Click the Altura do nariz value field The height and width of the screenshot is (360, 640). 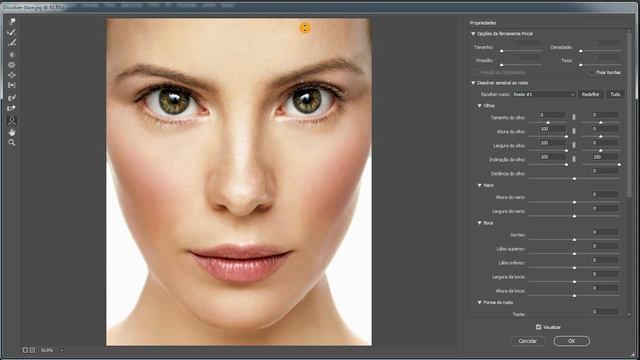pyautogui.click(x=605, y=194)
